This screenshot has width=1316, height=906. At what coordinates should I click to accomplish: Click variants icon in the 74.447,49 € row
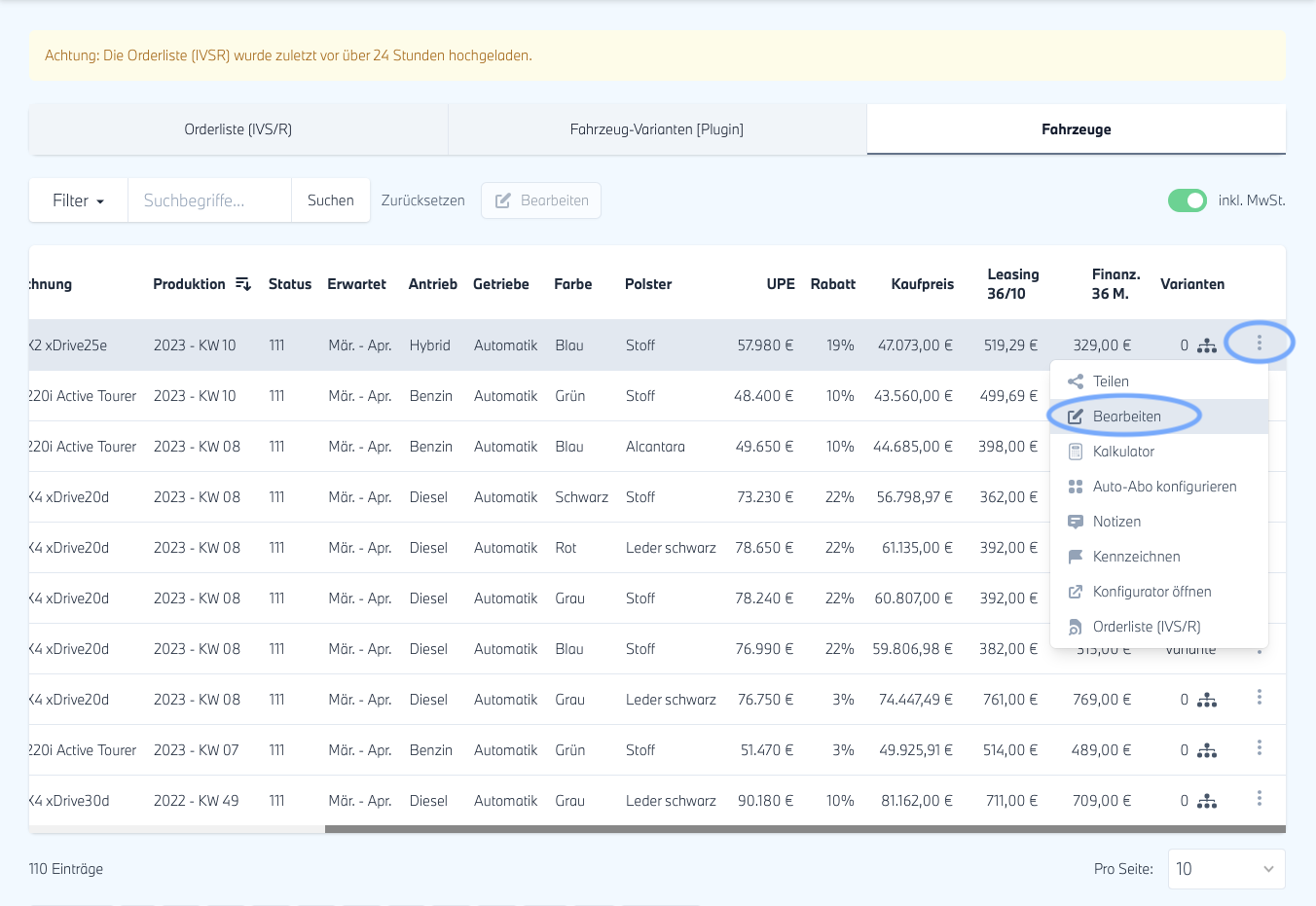coord(1207,700)
